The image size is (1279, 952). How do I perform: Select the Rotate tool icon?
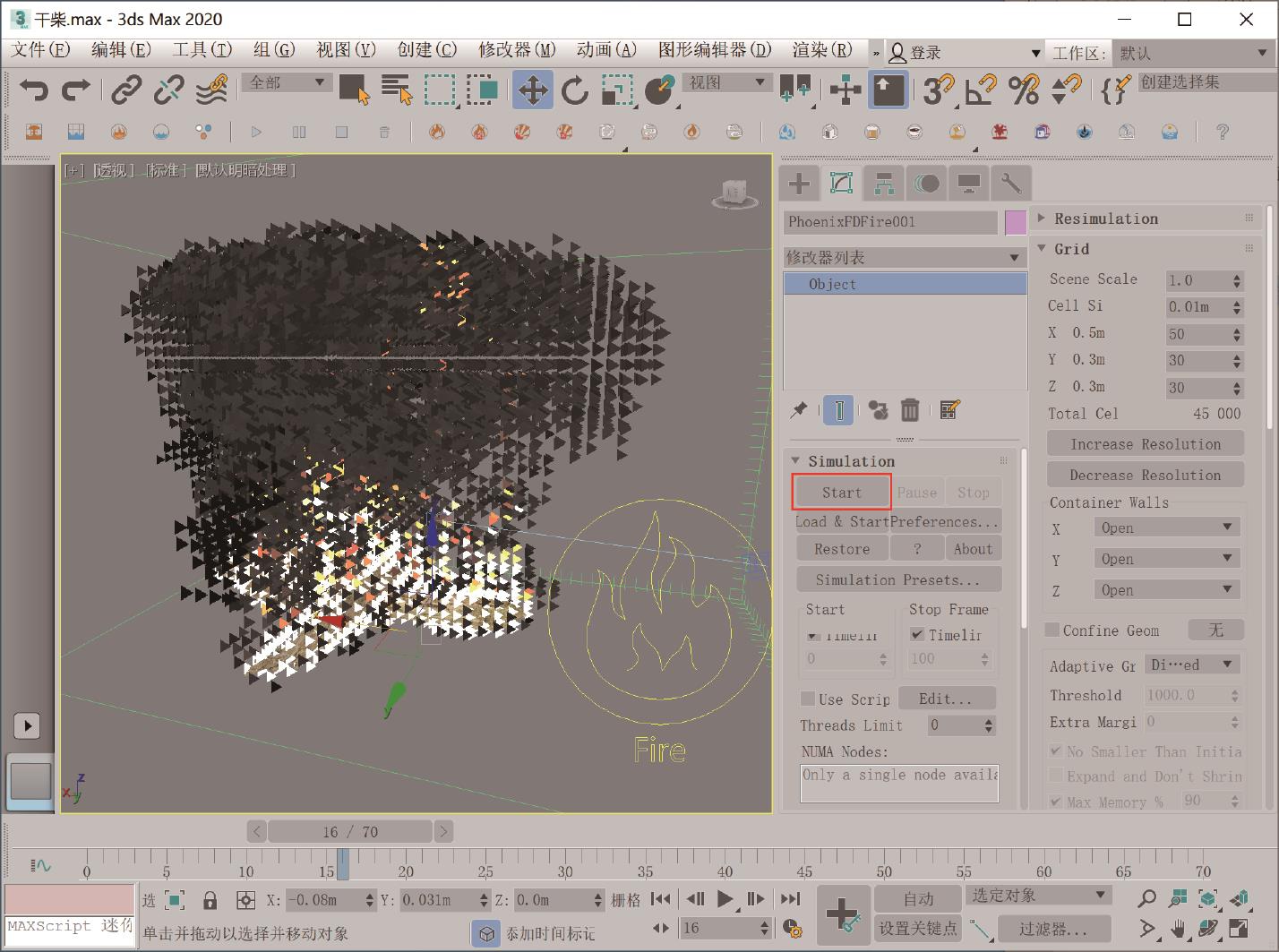pos(574,90)
